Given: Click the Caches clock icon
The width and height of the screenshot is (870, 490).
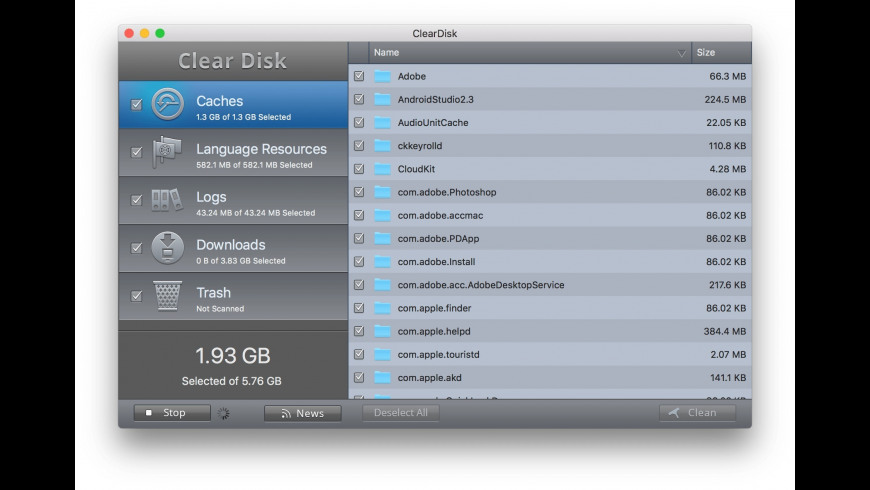Looking at the screenshot, I should click(167, 104).
